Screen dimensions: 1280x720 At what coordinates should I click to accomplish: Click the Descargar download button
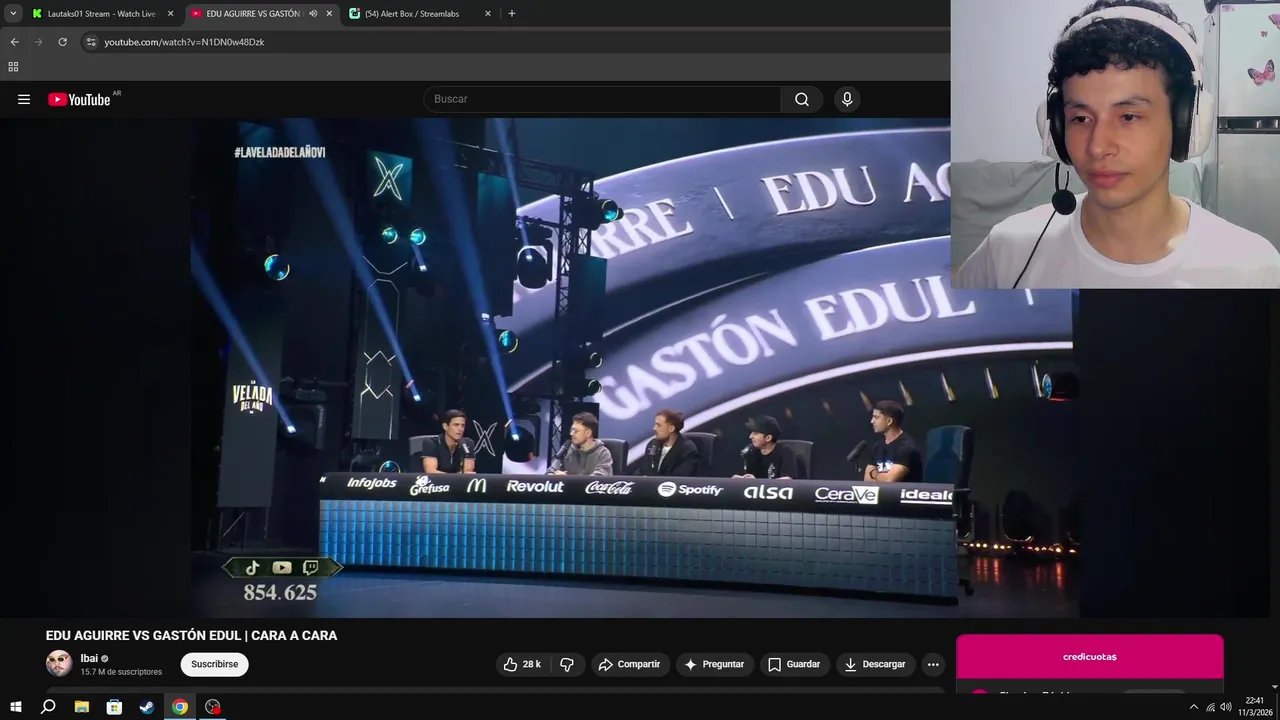(874, 664)
